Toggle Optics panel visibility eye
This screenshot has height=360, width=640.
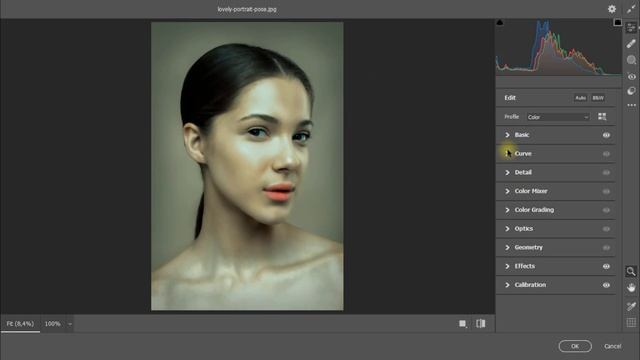[x=606, y=229]
